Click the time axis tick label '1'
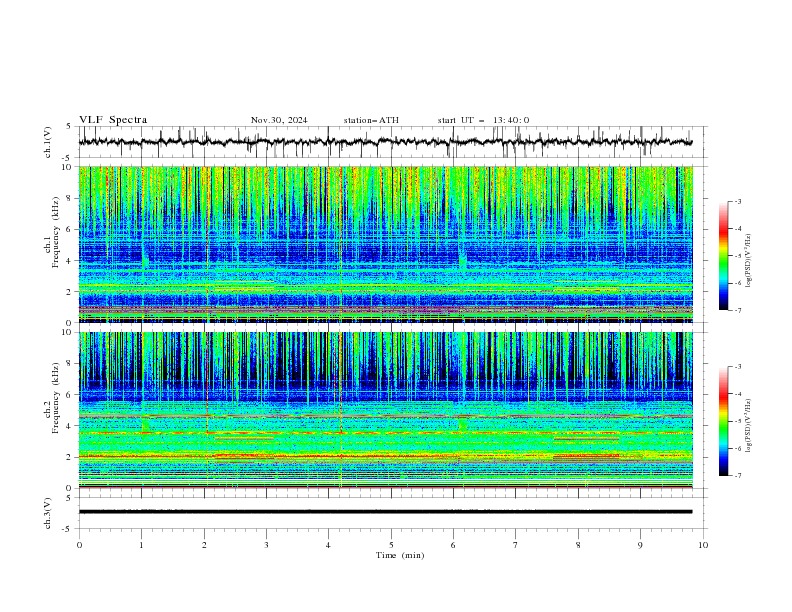Viewport: 792px width, 612px height. [x=141, y=545]
